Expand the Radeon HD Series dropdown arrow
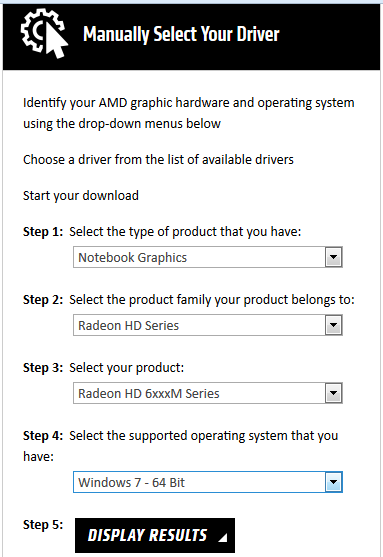 pos(334,325)
